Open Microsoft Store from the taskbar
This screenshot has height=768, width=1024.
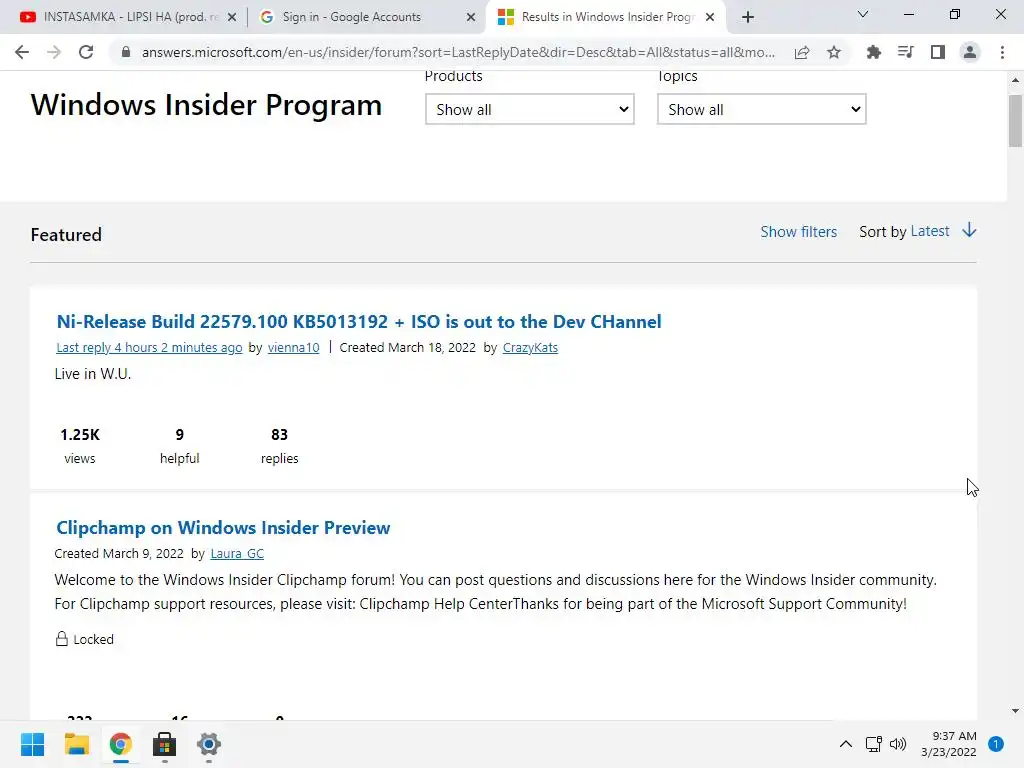point(165,744)
